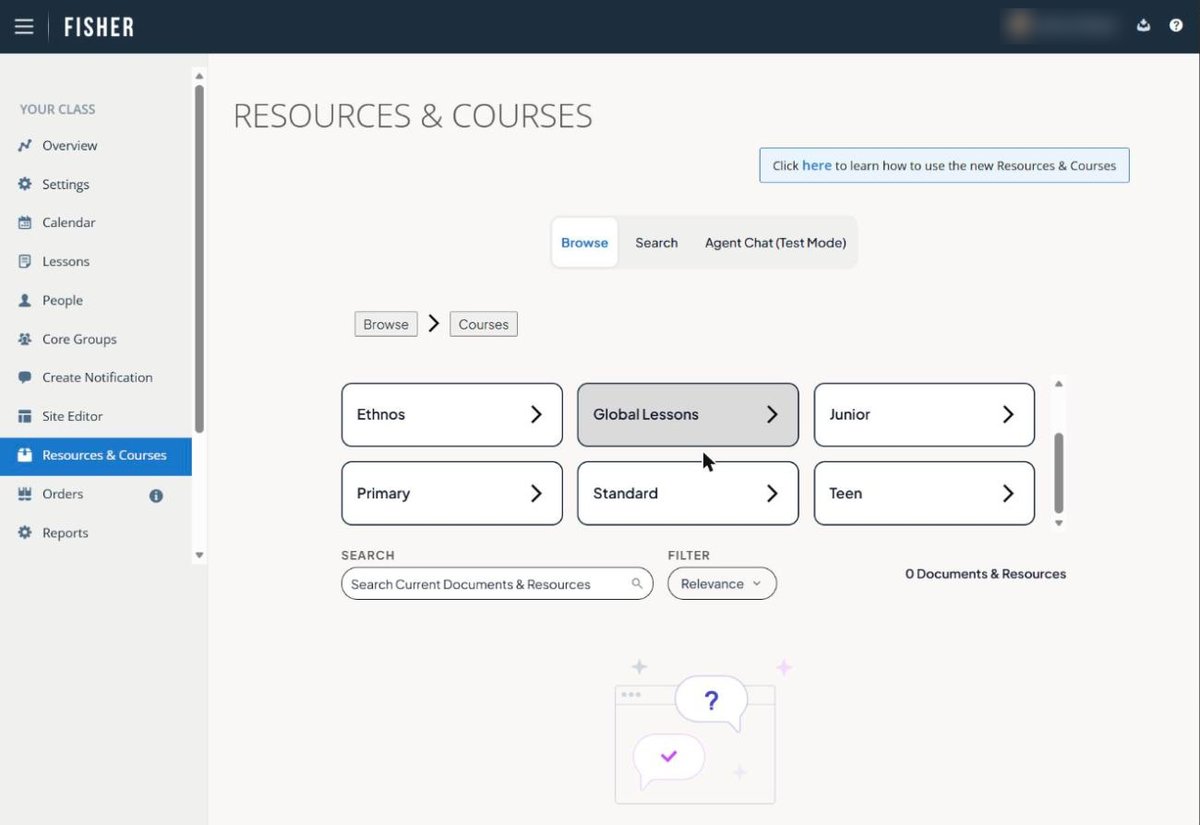Click the course list scrollbar up arrow

point(1059,383)
